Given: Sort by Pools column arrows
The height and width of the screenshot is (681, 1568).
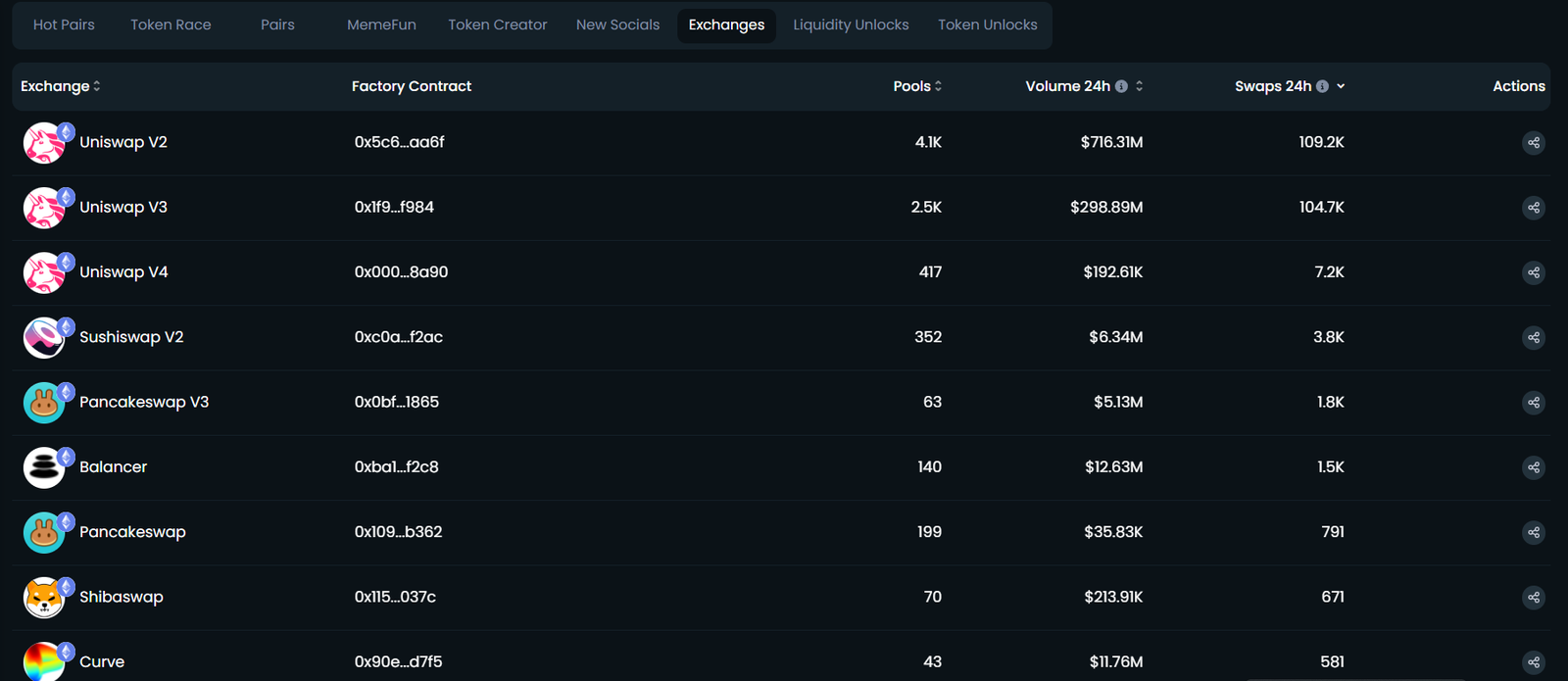Looking at the screenshot, I should coord(938,86).
